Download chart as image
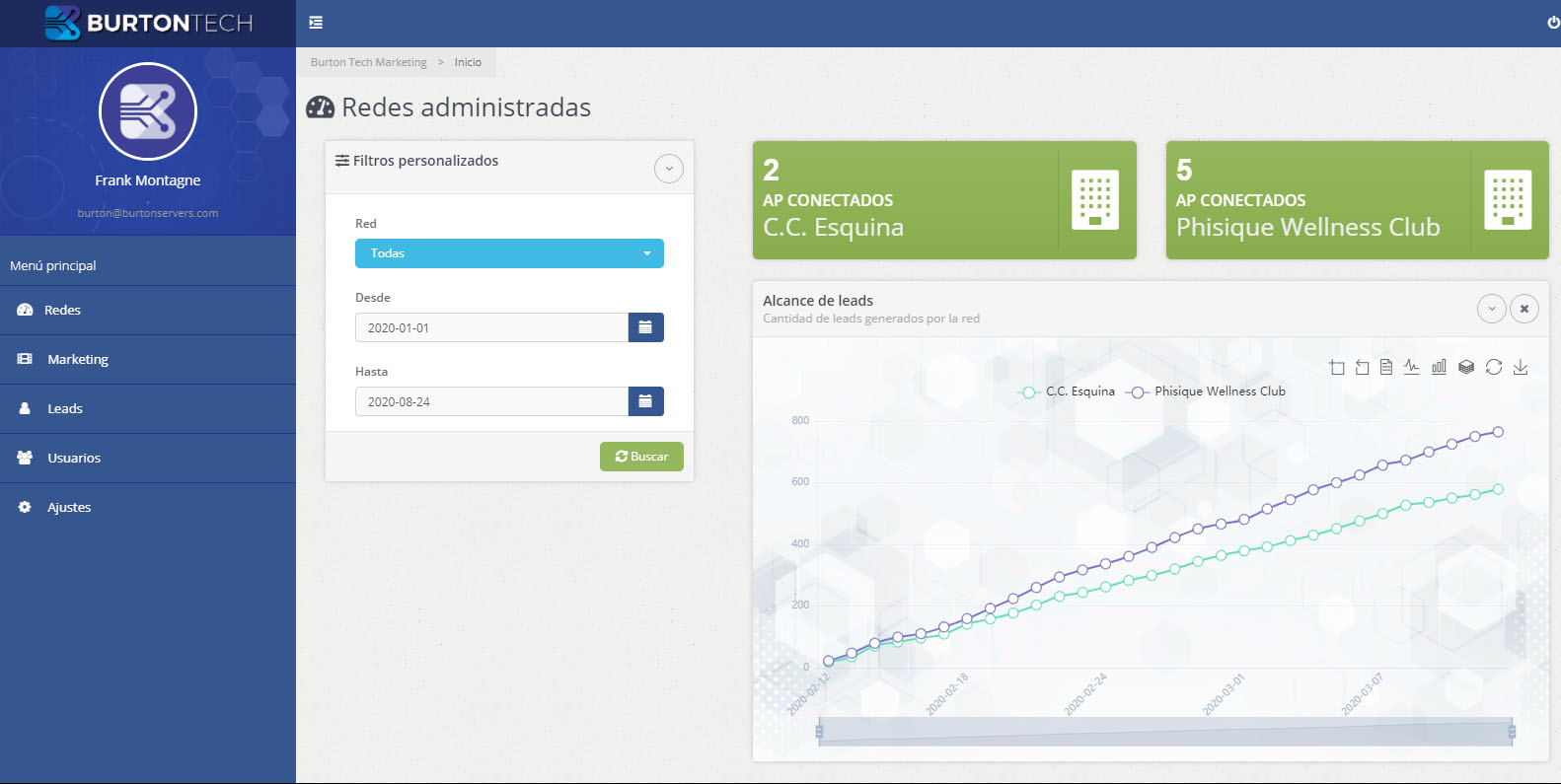 (1521, 368)
